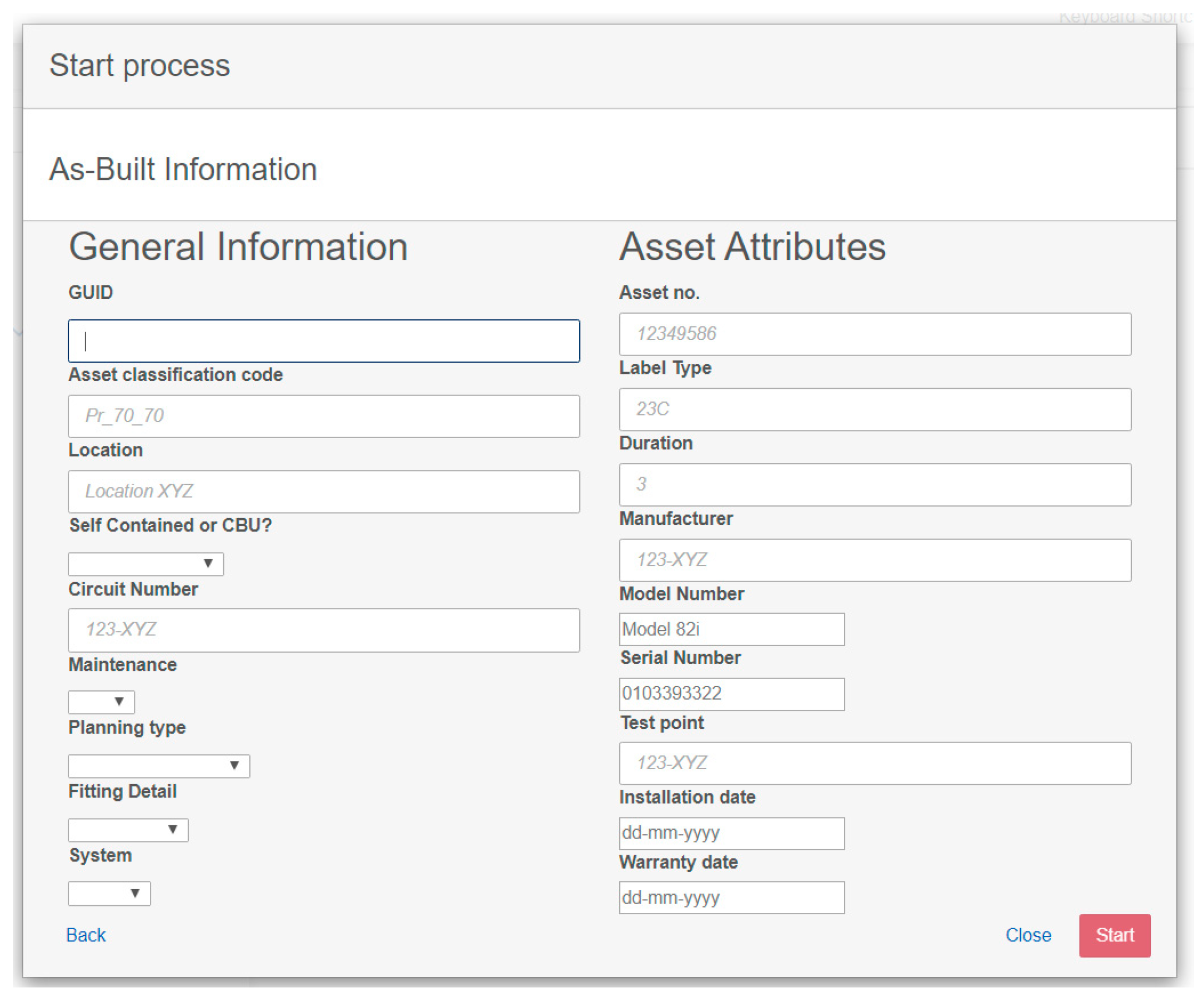Screen dimensions: 1204x998
Task: Focus the Label Type field
Action: pos(875,409)
